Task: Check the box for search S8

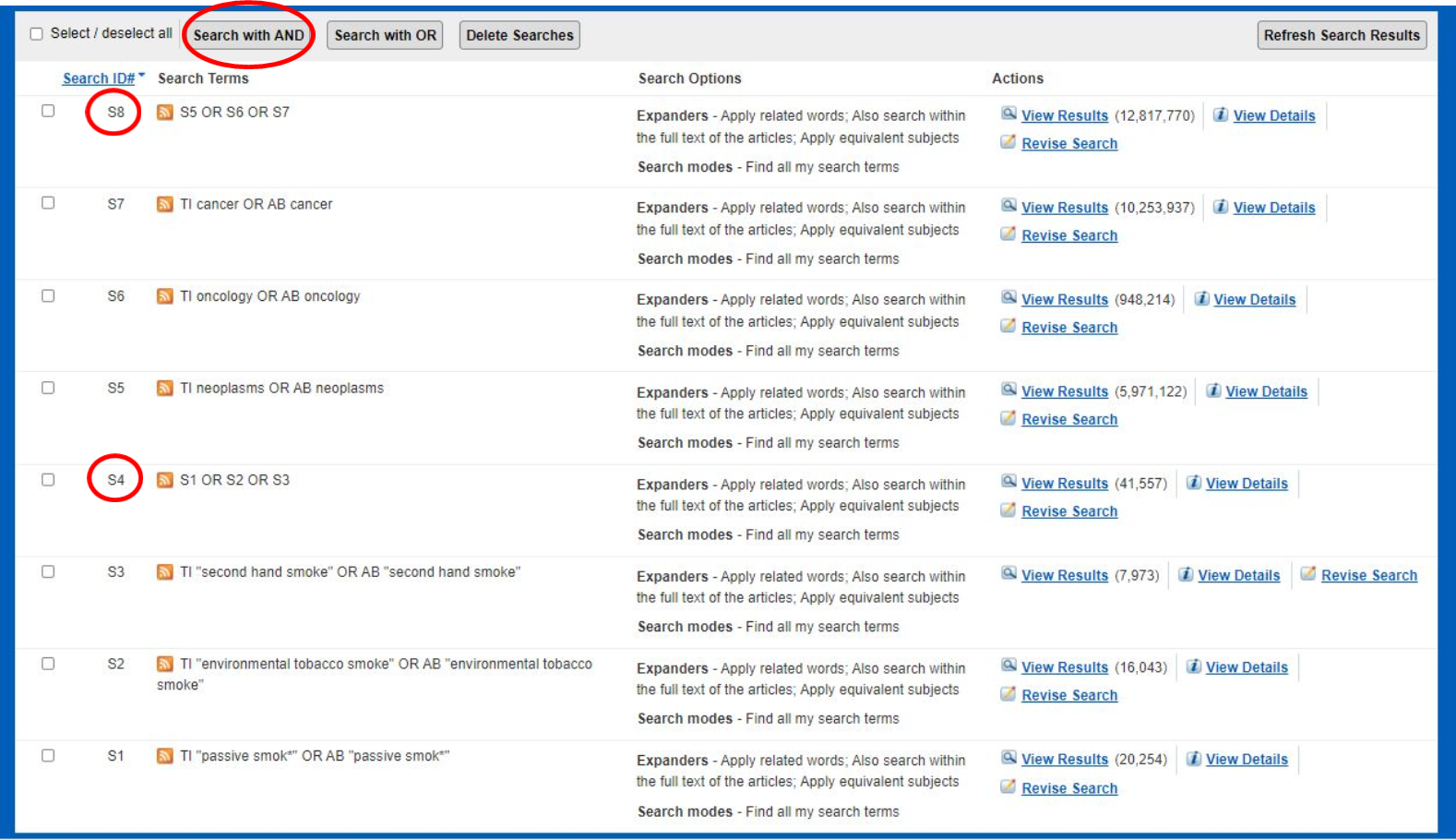Action: pyautogui.click(x=48, y=111)
